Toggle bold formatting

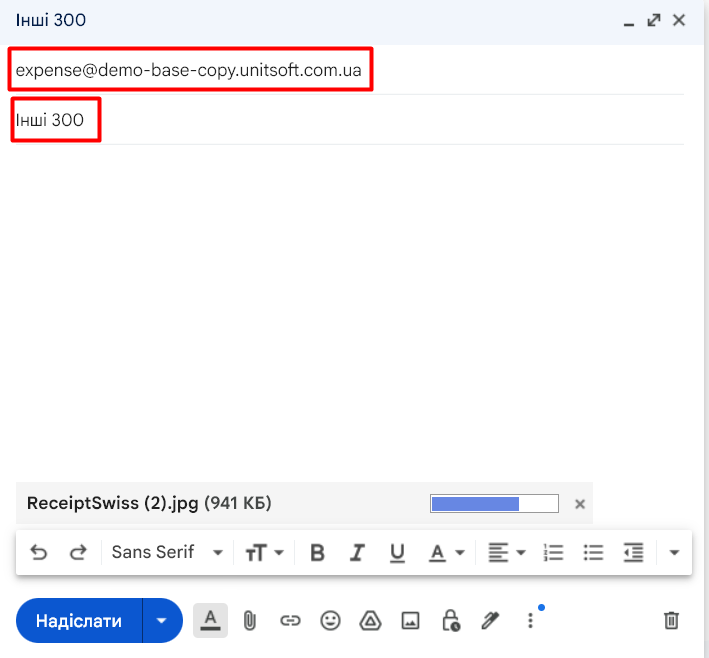click(x=317, y=552)
